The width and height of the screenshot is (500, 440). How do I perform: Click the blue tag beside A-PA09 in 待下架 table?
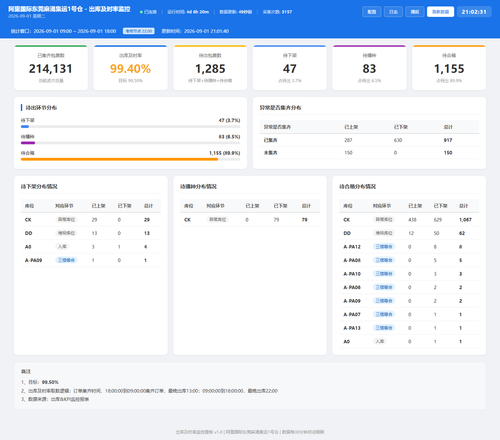[66, 260]
